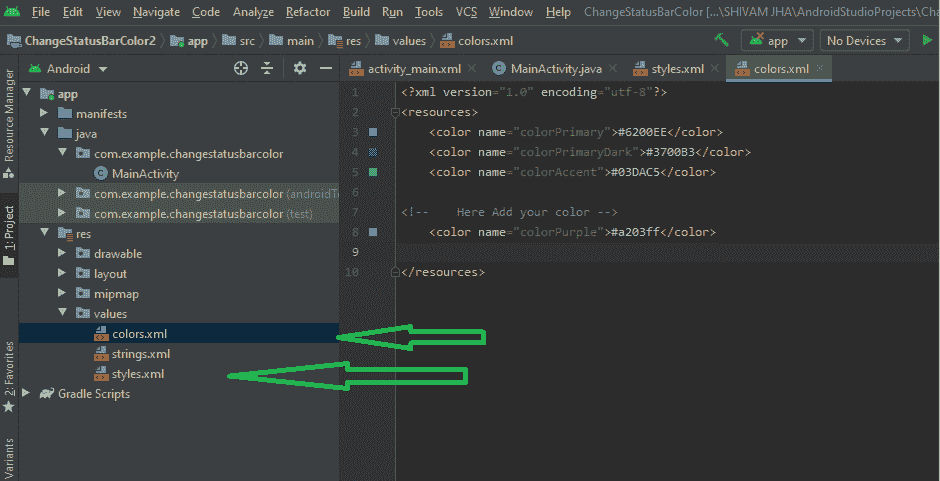The height and width of the screenshot is (481, 940).
Task: Switch to the MainActivity.java tab
Action: click(x=555, y=69)
